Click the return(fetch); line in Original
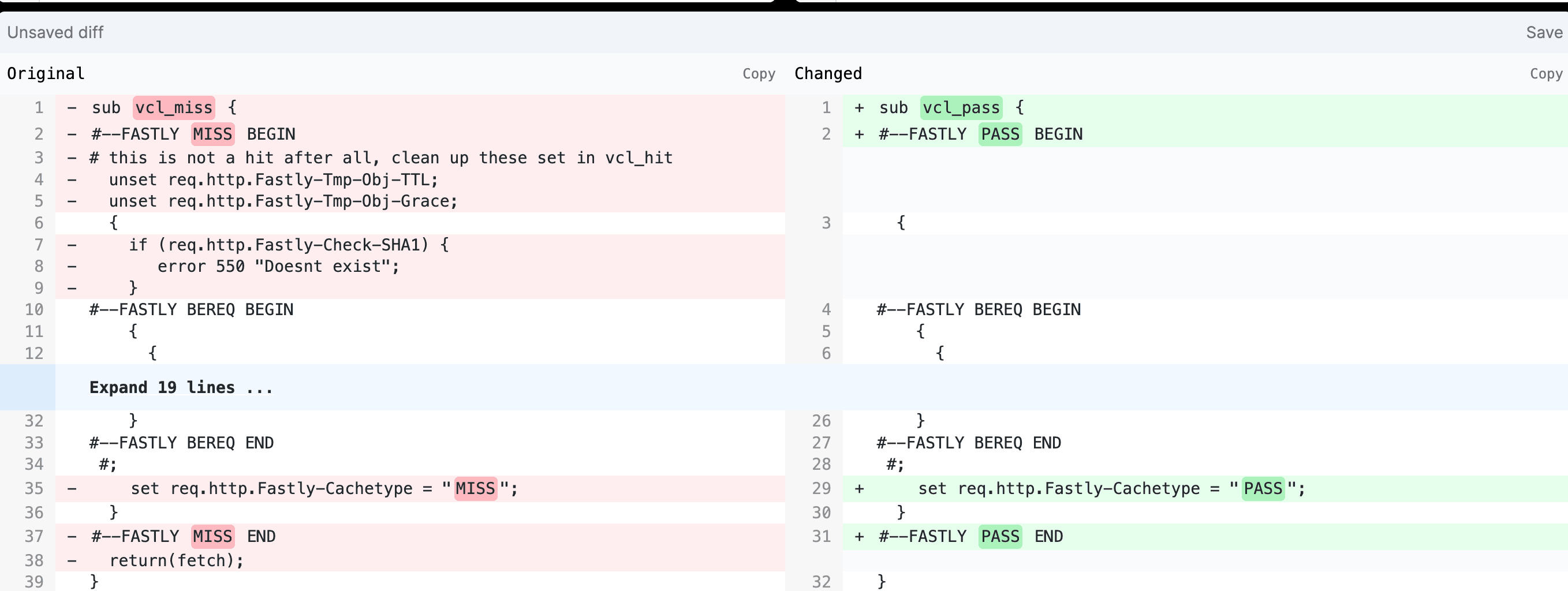 [x=176, y=560]
